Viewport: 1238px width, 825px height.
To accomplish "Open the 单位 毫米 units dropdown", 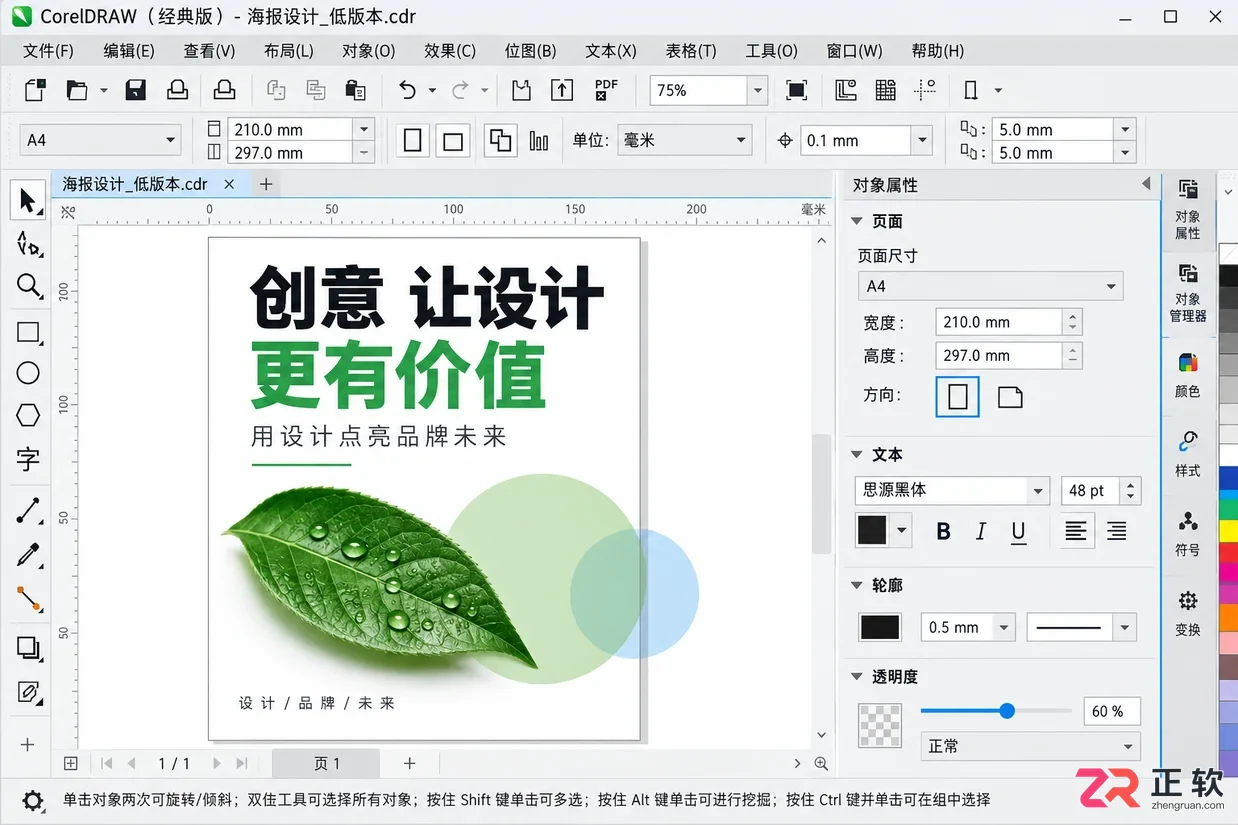I will [x=684, y=141].
